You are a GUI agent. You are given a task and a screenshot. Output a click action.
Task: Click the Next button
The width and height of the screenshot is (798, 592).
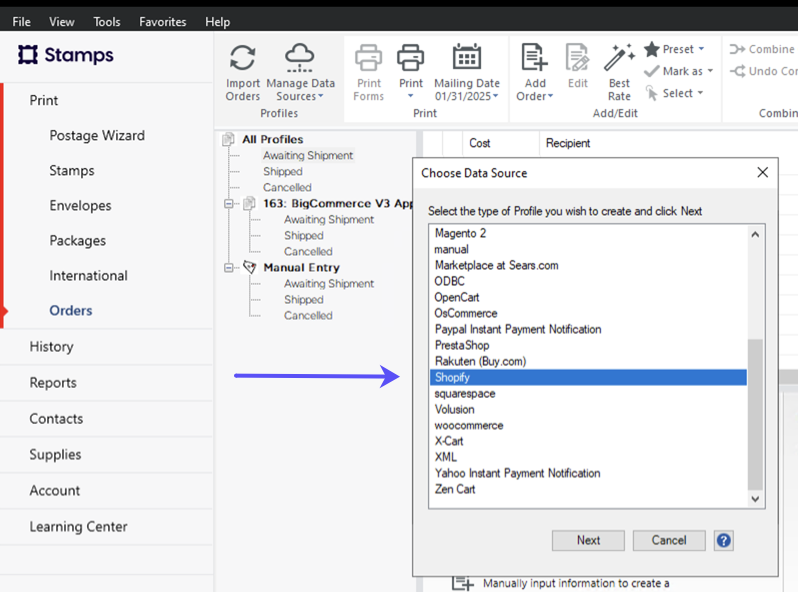(x=588, y=540)
